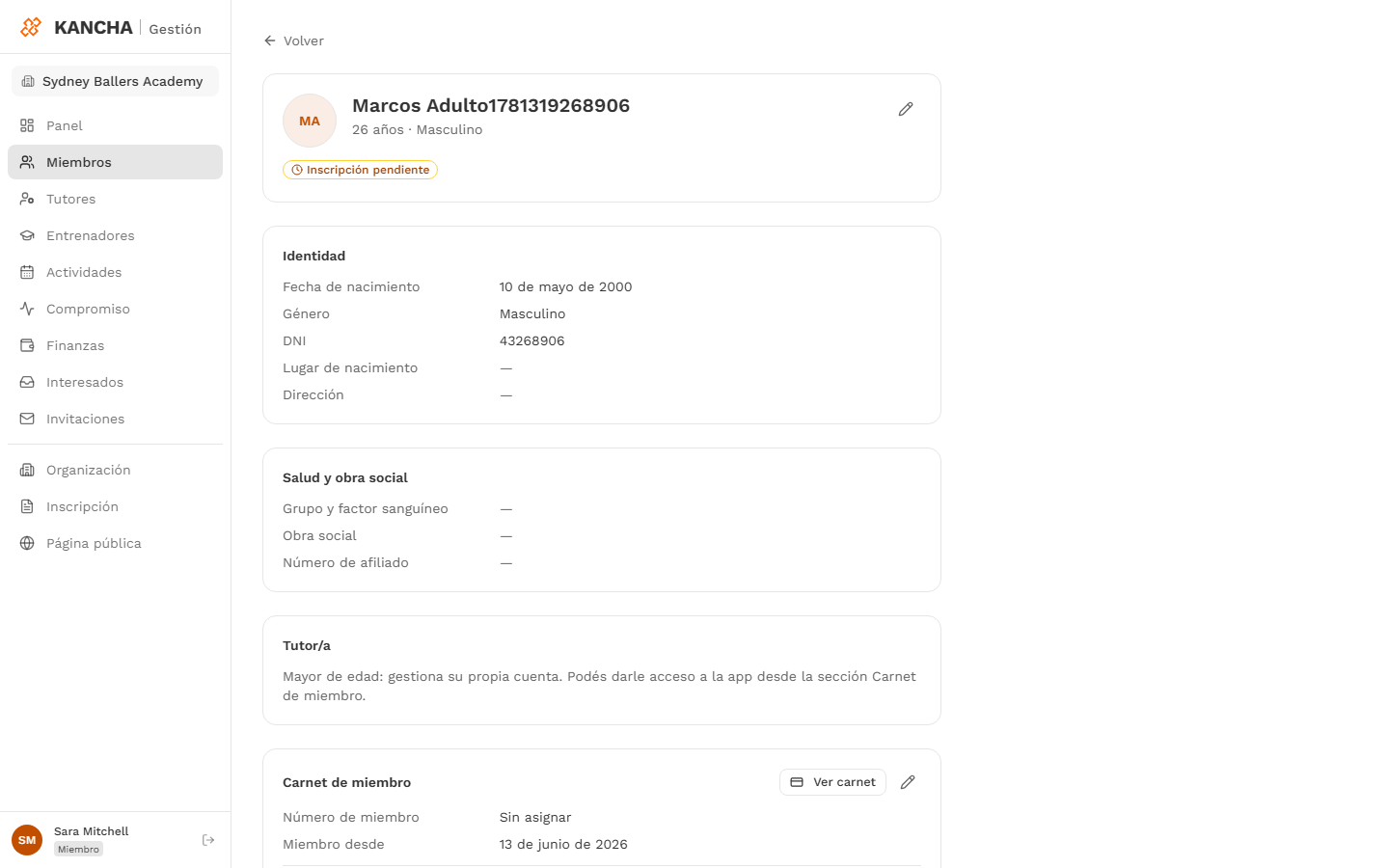This screenshot has width=1389, height=868.
Task: Open Interesados in the sidebar
Action: click(115, 382)
